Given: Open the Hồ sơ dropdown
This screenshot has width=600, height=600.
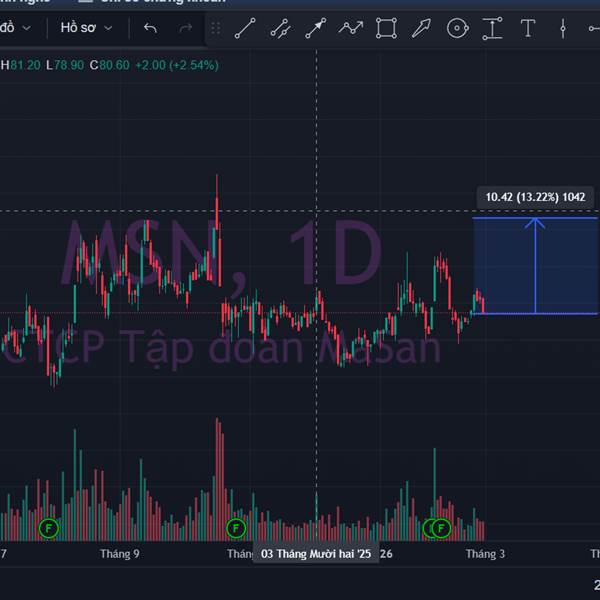Looking at the screenshot, I should 86,28.
